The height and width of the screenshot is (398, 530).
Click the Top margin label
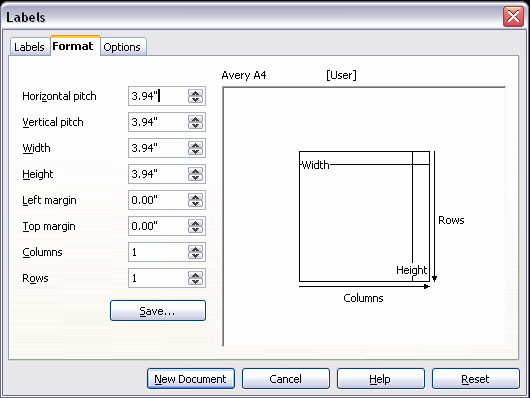pos(49,226)
